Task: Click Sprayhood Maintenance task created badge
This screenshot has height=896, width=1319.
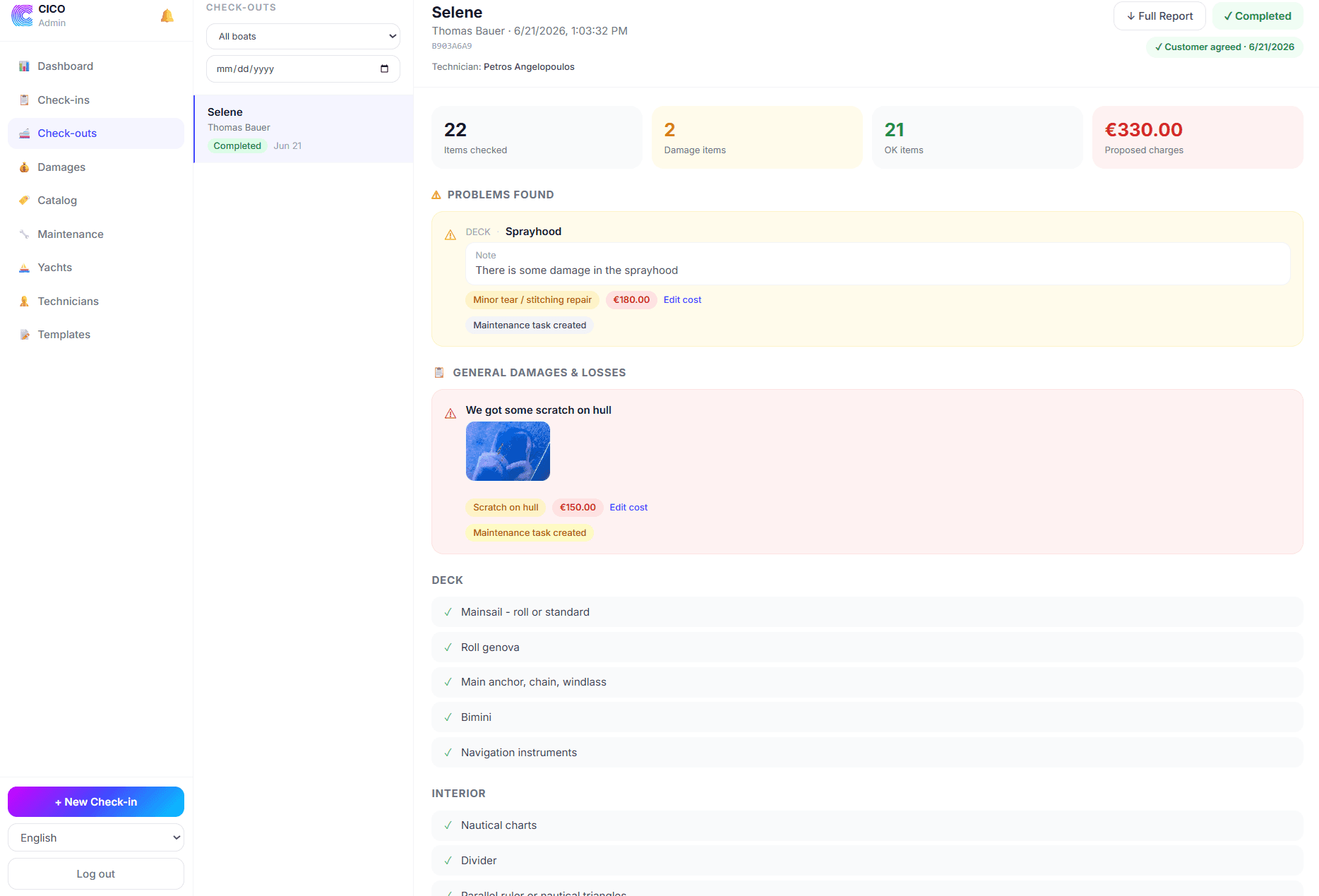Action: (x=530, y=325)
